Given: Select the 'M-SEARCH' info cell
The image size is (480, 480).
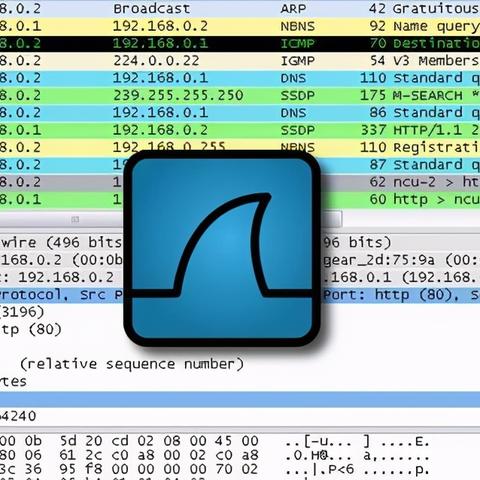Looking at the screenshot, I should [436, 95].
